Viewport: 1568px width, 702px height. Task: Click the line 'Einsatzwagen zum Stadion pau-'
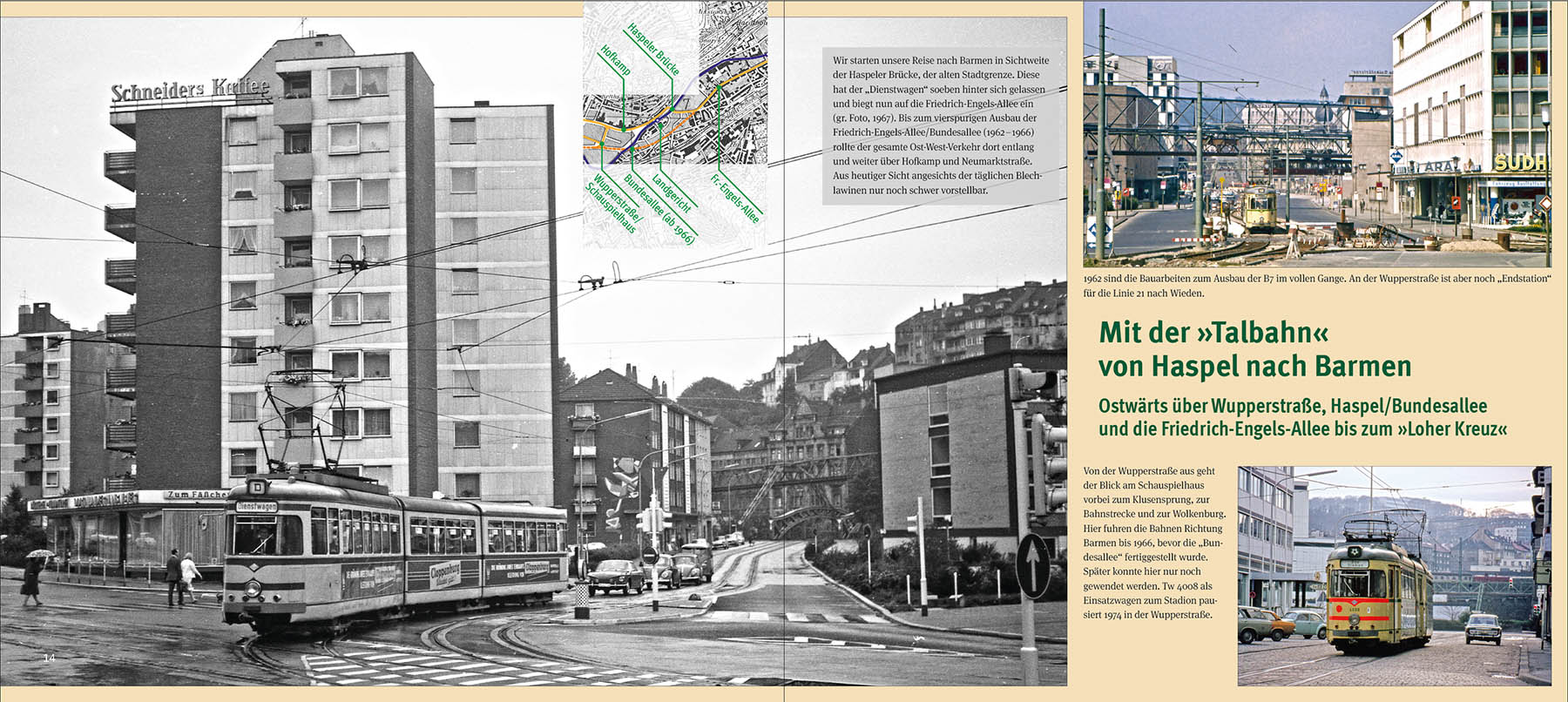point(1149,600)
